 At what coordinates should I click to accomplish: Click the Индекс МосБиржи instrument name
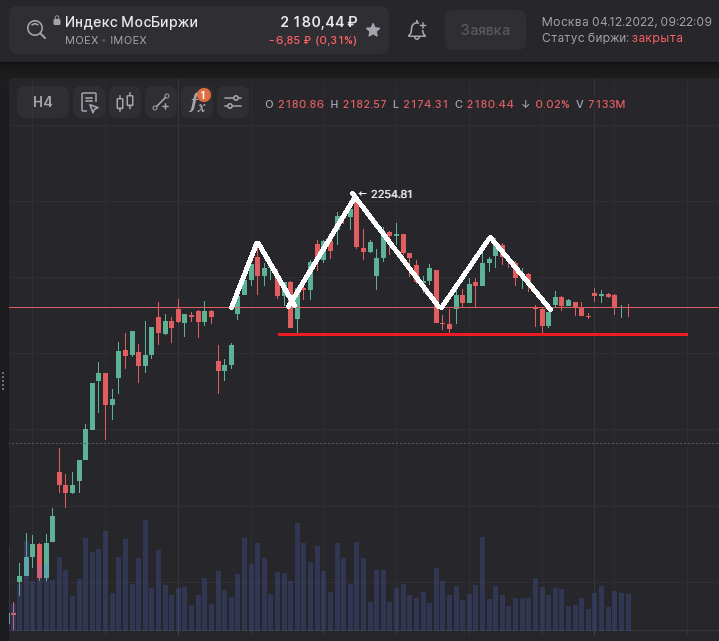[x=131, y=22]
